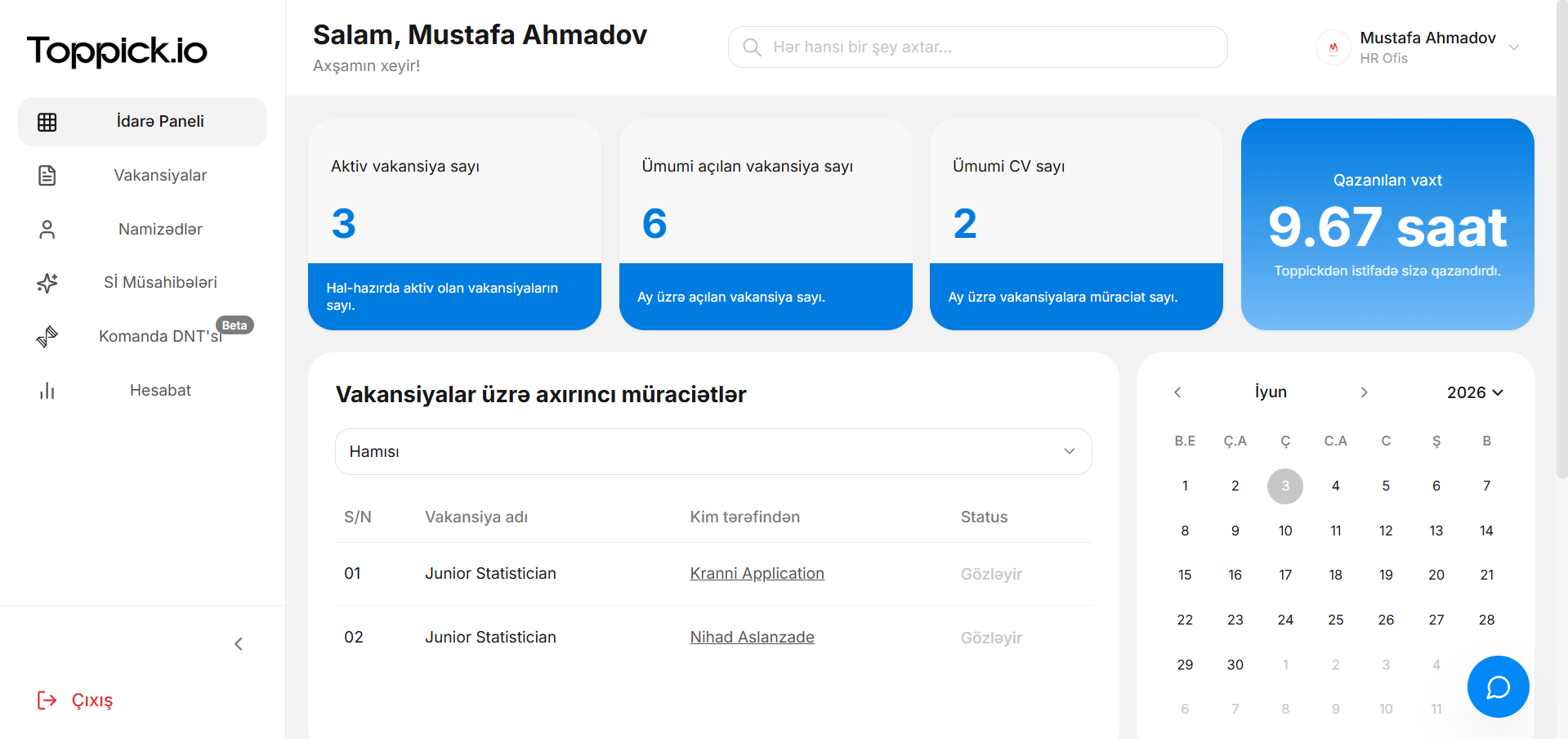
Task: Click the Hesabat bar chart icon
Action: [x=47, y=391]
